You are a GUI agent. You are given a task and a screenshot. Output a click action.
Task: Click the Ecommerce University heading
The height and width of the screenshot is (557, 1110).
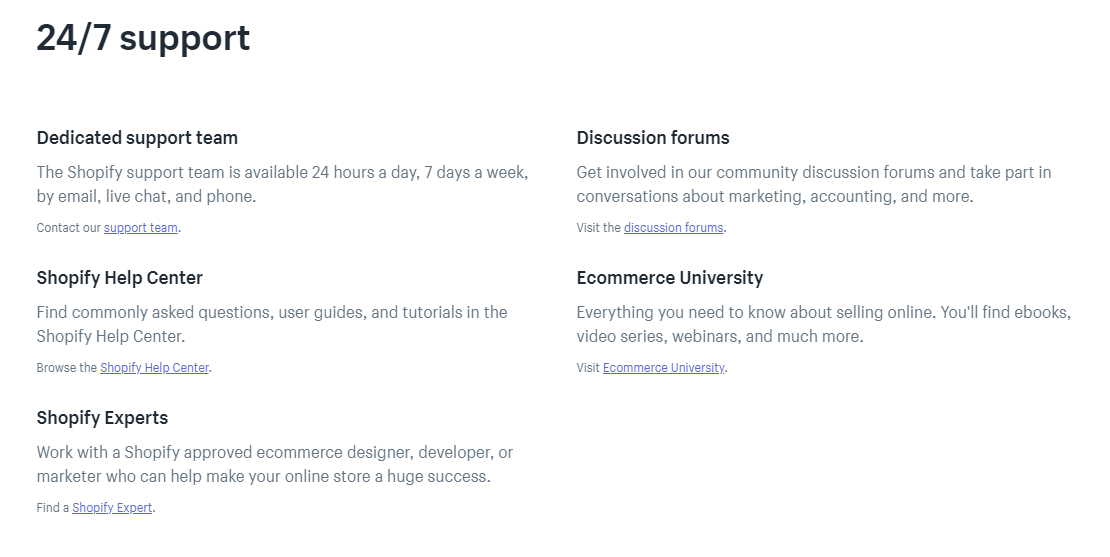pos(670,278)
